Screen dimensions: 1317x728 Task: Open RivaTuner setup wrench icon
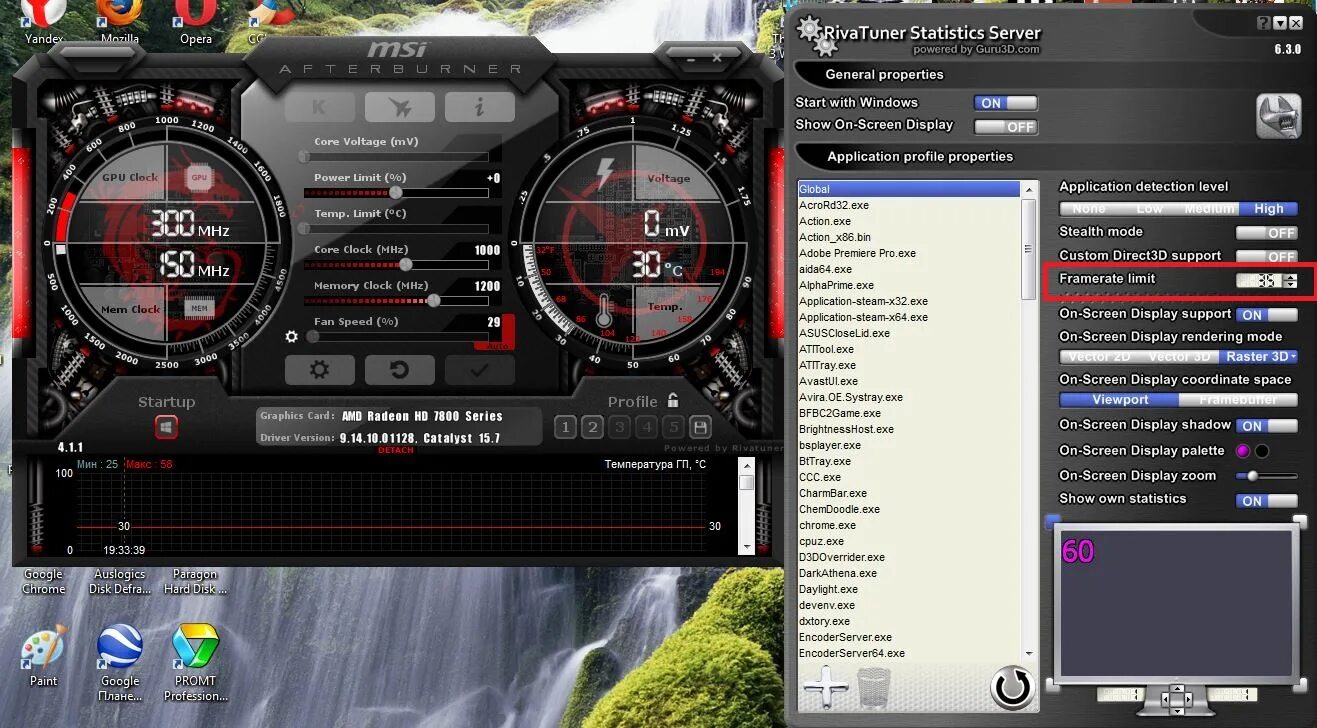pos(1279,116)
